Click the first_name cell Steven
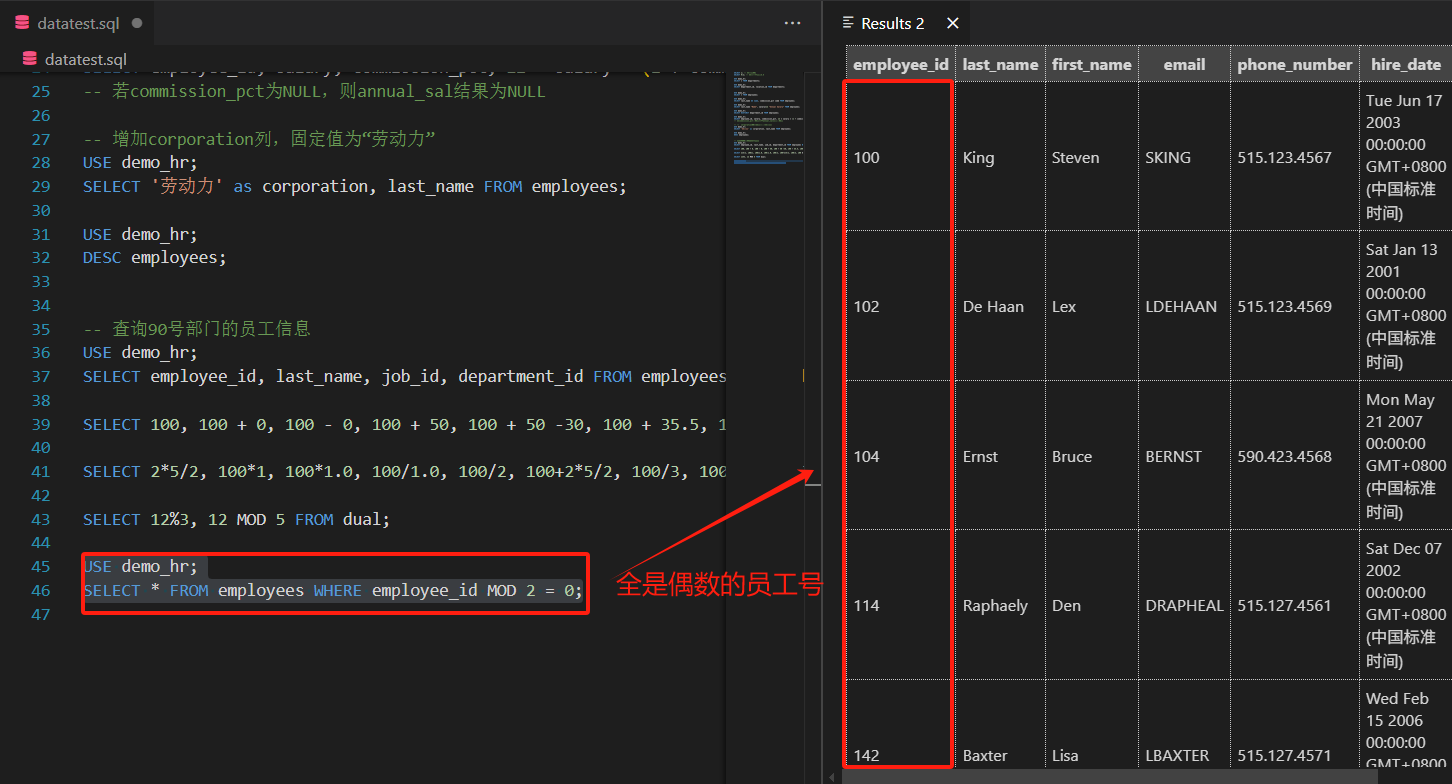The image size is (1452, 784). click(1092, 157)
